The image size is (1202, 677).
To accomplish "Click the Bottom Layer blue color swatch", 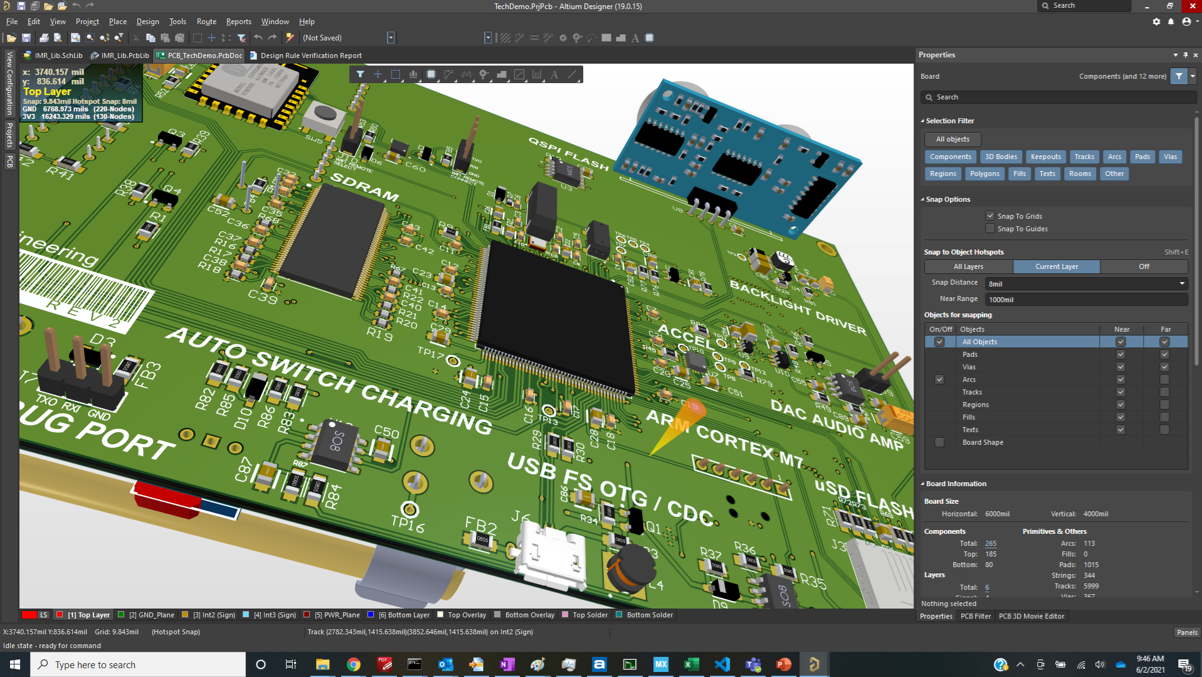I will coord(370,615).
